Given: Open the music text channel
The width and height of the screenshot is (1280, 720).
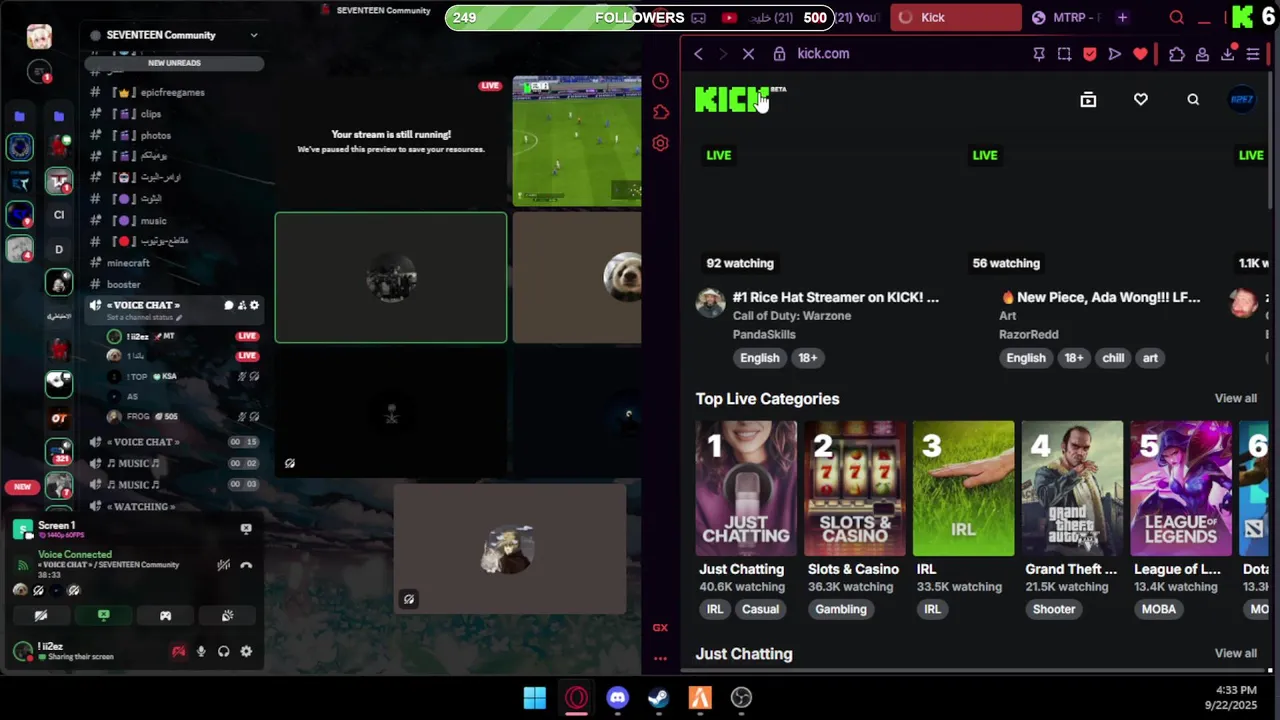Looking at the screenshot, I should pos(174,220).
